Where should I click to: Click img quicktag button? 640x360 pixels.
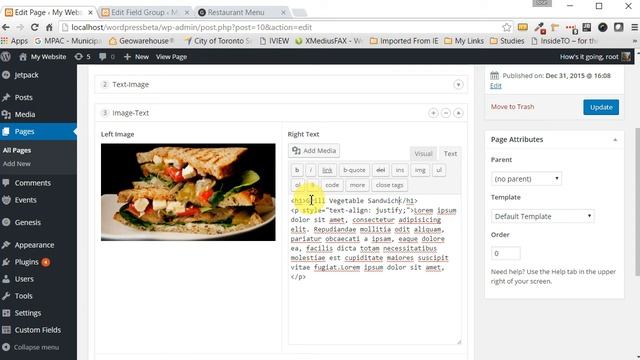(x=420, y=170)
